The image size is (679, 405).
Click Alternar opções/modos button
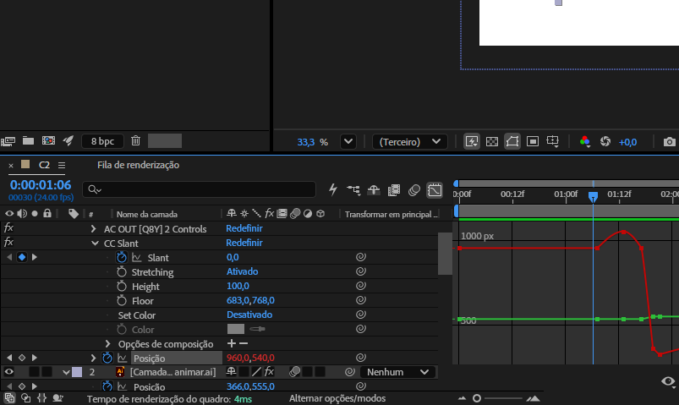(x=337, y=398)
